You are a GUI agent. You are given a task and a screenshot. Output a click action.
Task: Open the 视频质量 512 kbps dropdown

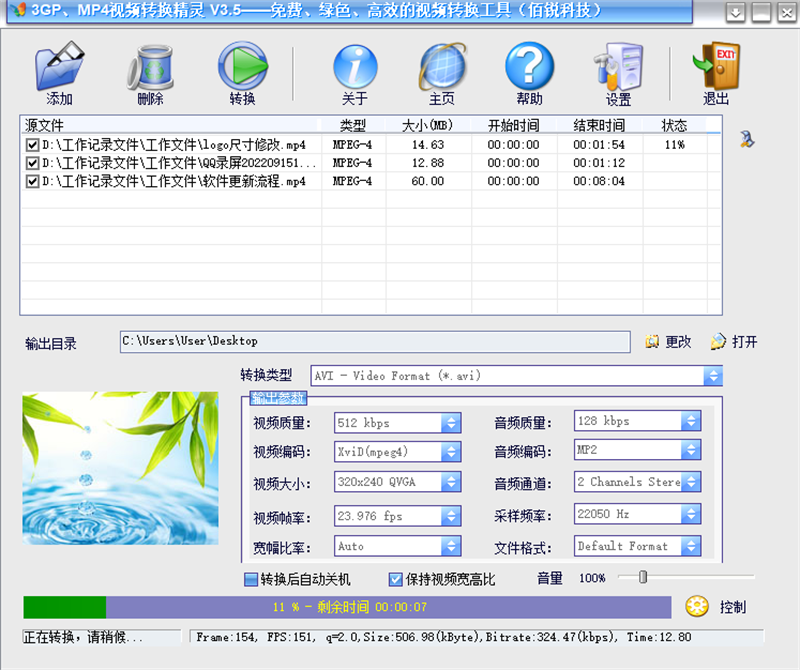[x=451, y=422]
